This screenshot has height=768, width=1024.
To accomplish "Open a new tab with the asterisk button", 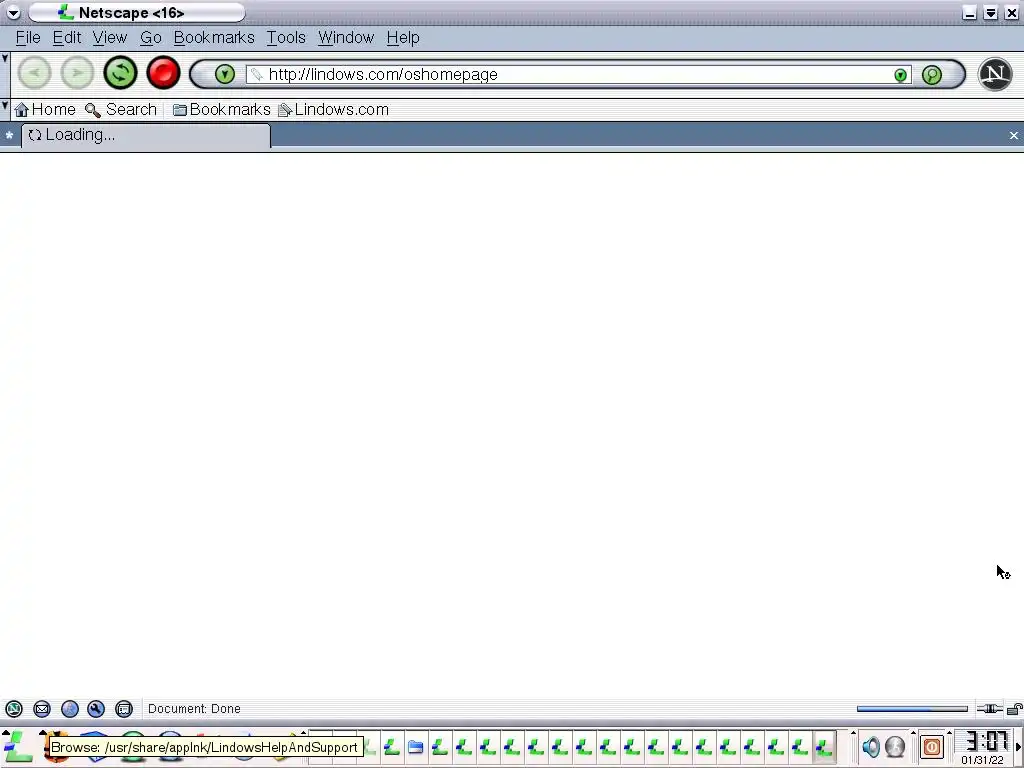I will [9, 135].
